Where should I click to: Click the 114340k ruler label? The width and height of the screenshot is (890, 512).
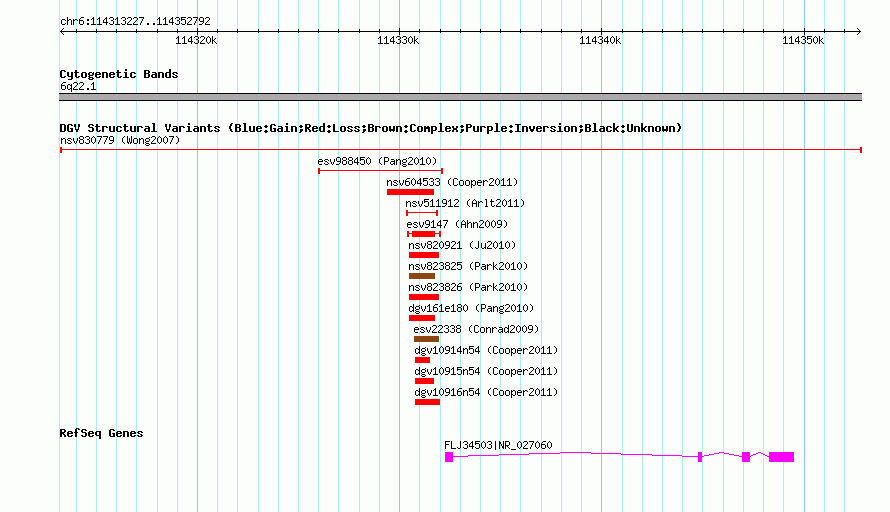(x=600, y=40)
